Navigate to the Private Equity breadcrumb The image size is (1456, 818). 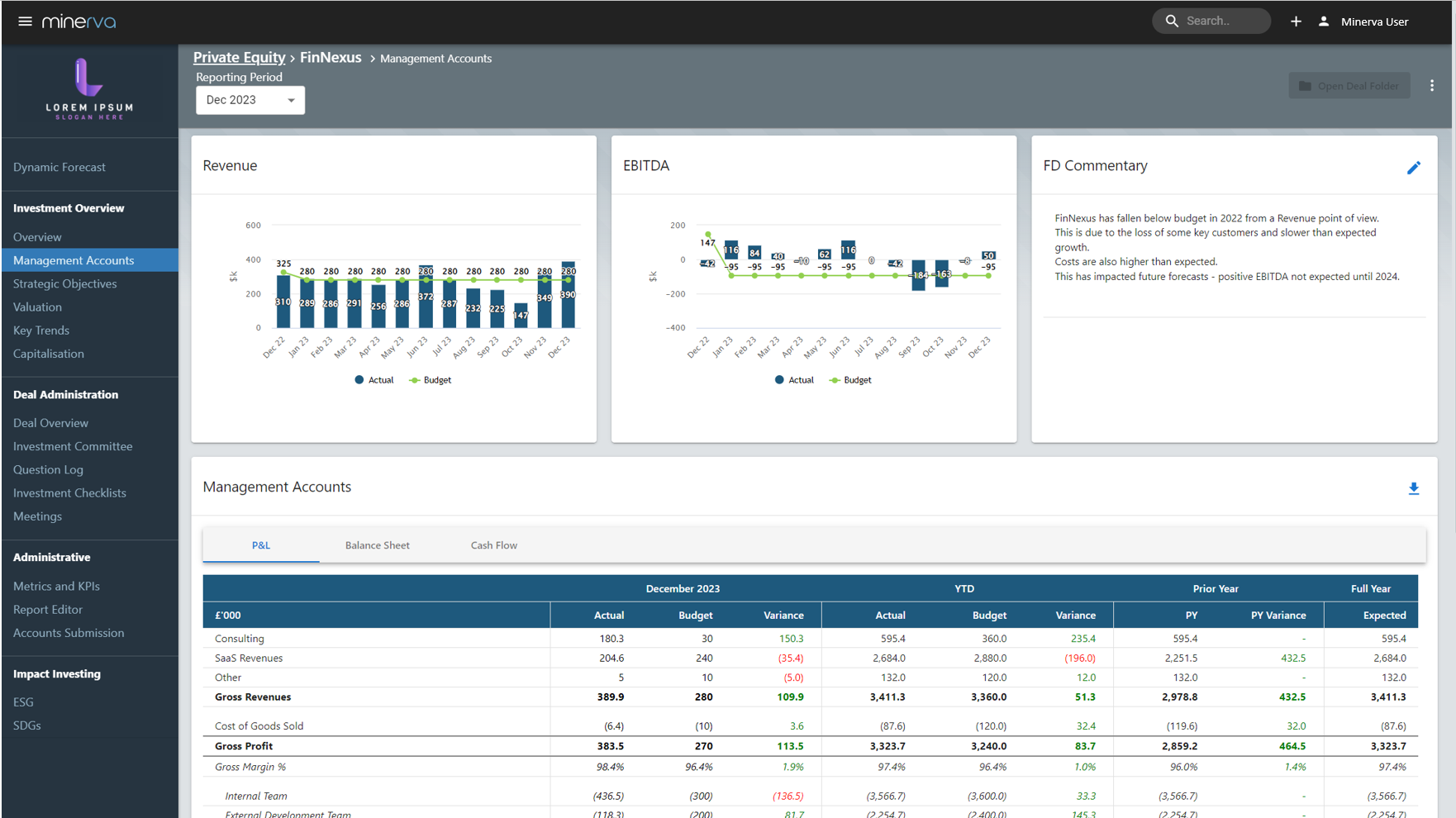[x=239, y=57]
